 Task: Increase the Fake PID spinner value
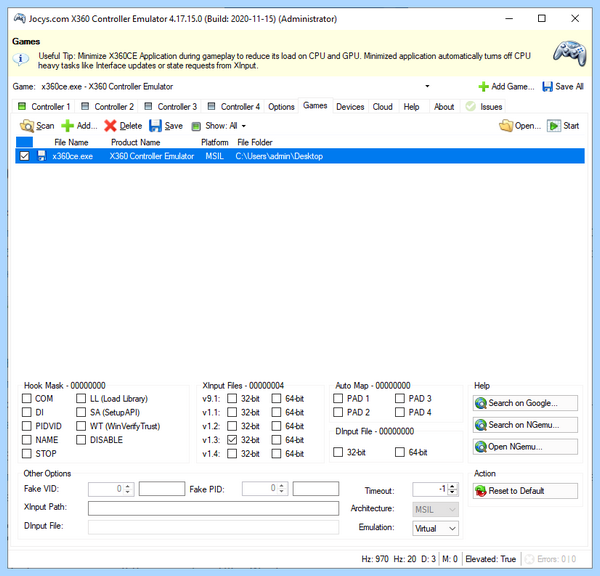pyautogui.click(x=282, y=486)
